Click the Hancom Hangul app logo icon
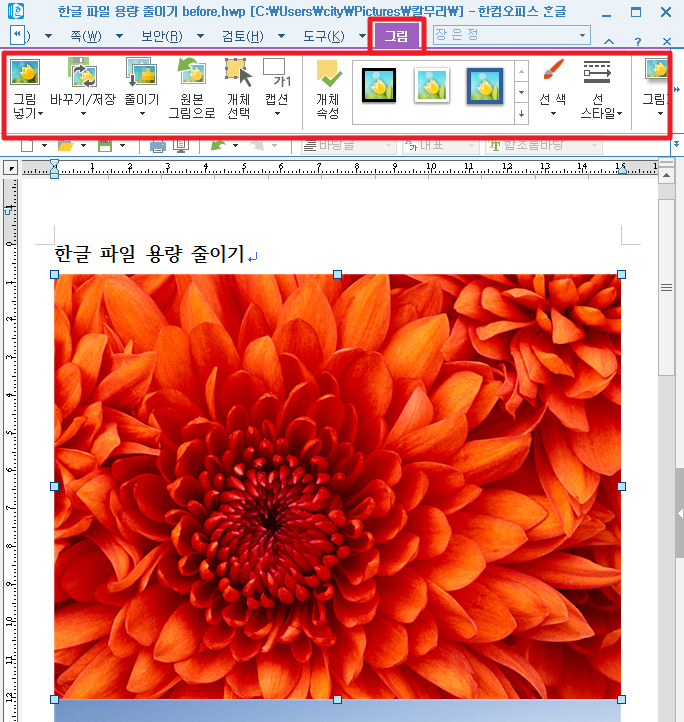The height and width of the screenshot is (722, 684). pyautogui.click(x=17, y=11)
